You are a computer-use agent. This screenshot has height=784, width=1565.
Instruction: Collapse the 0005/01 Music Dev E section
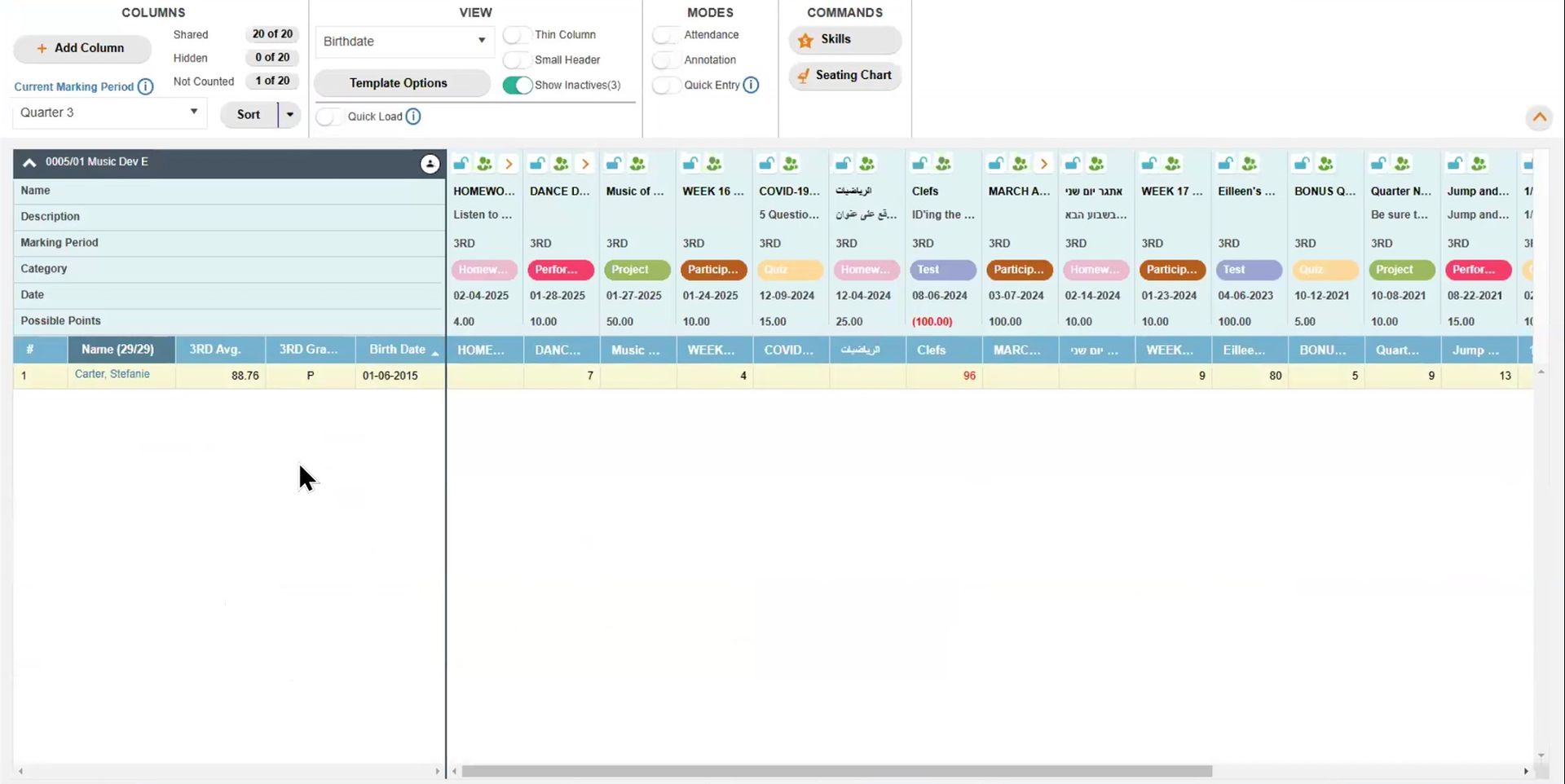(x=29, y=161)
